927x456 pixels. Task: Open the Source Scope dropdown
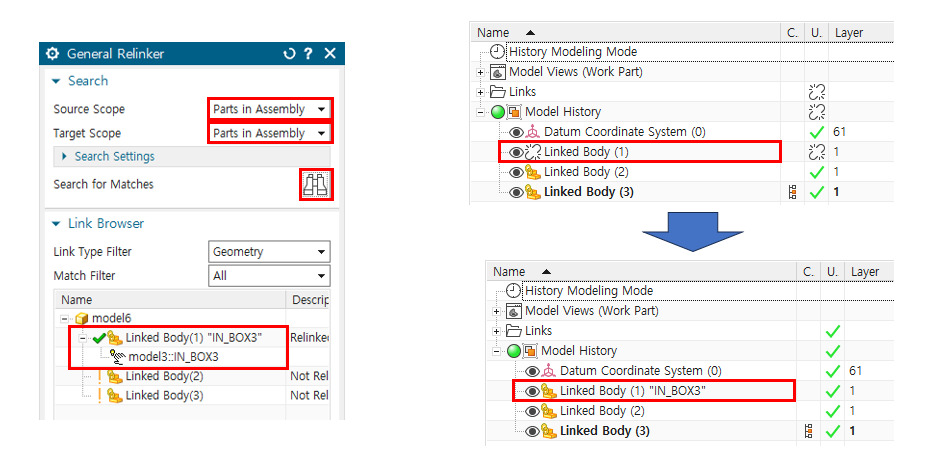[269, 109]
